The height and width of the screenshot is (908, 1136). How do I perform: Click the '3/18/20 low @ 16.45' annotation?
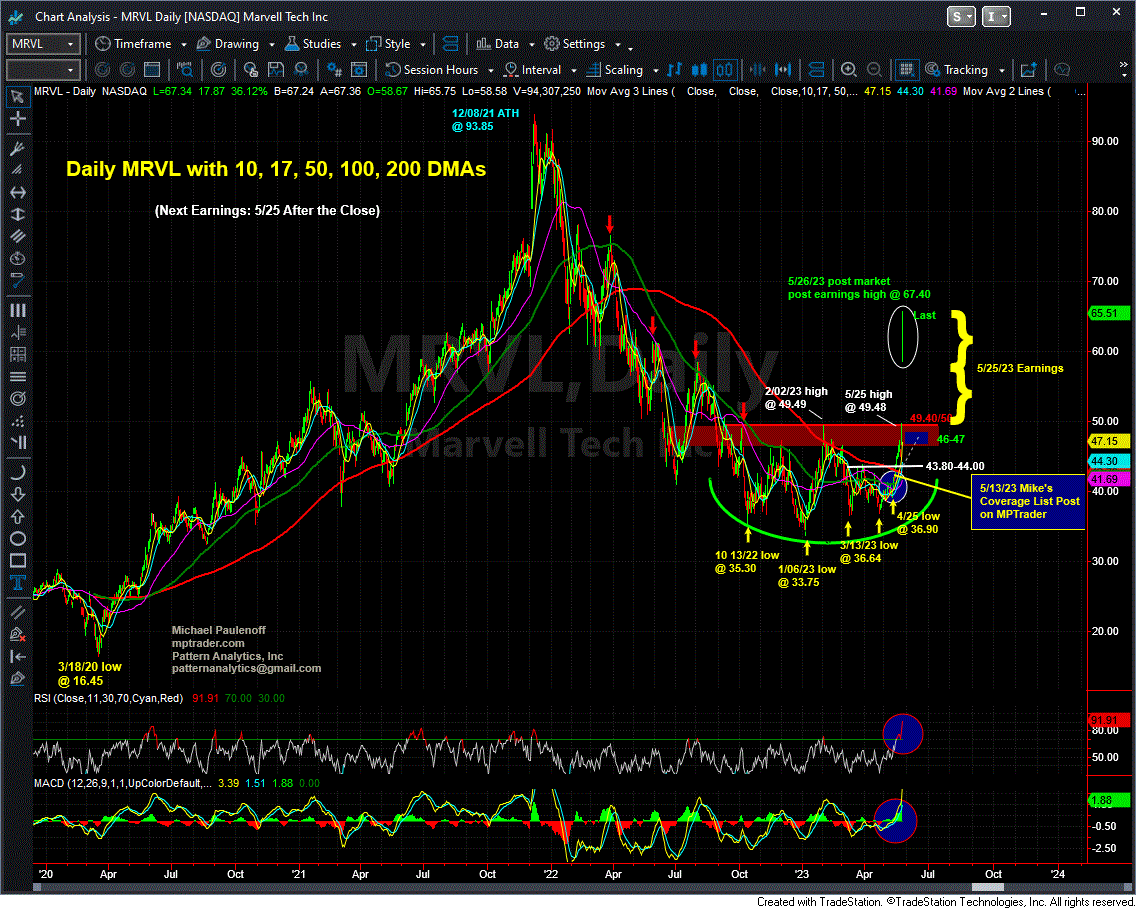pyautogui.click(x=90, y=674)
